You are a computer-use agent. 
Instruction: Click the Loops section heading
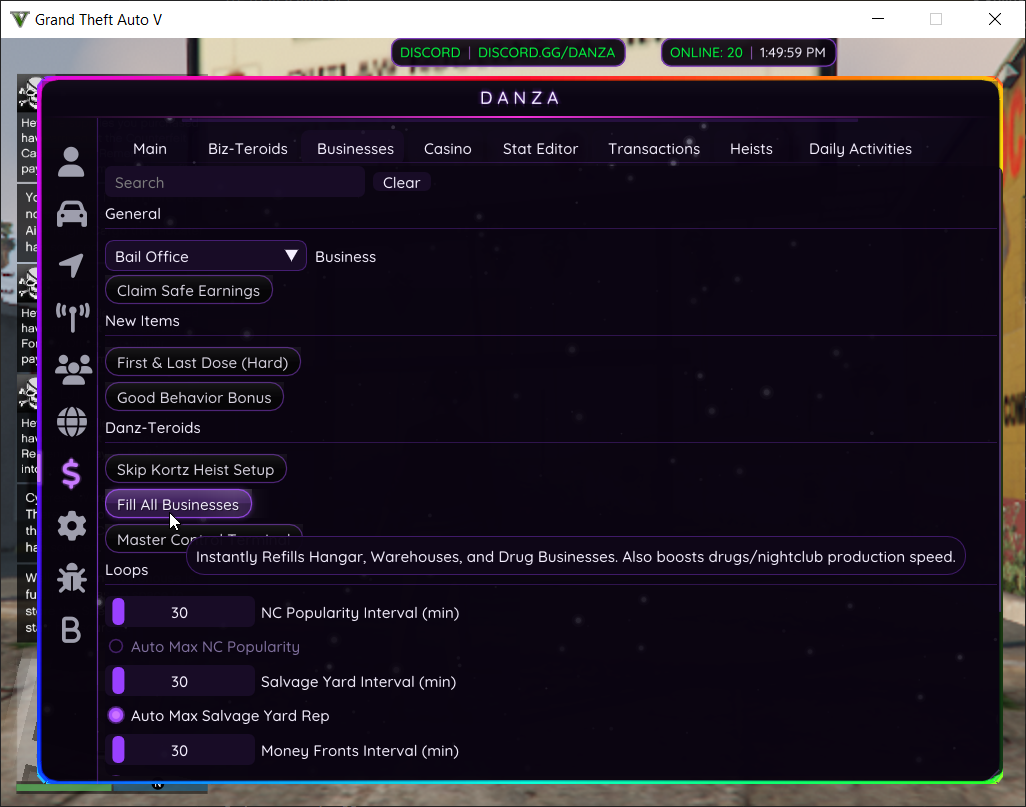pyautogui.click(x=126, y=570)
